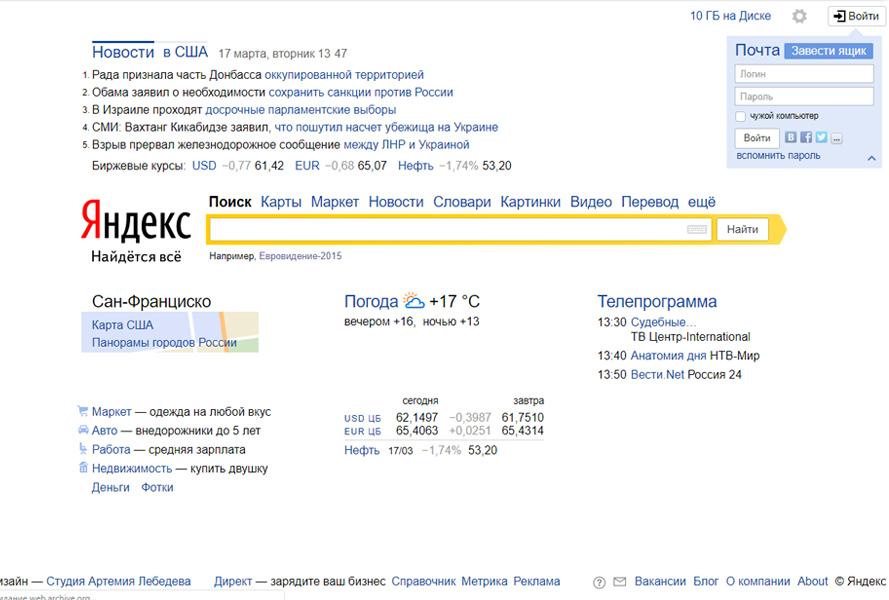Image resolution: width=889 pixels, height=600 pixels.
Task: Open the on-screen keyboard icon in search
Action: click(x=697, y=230)
